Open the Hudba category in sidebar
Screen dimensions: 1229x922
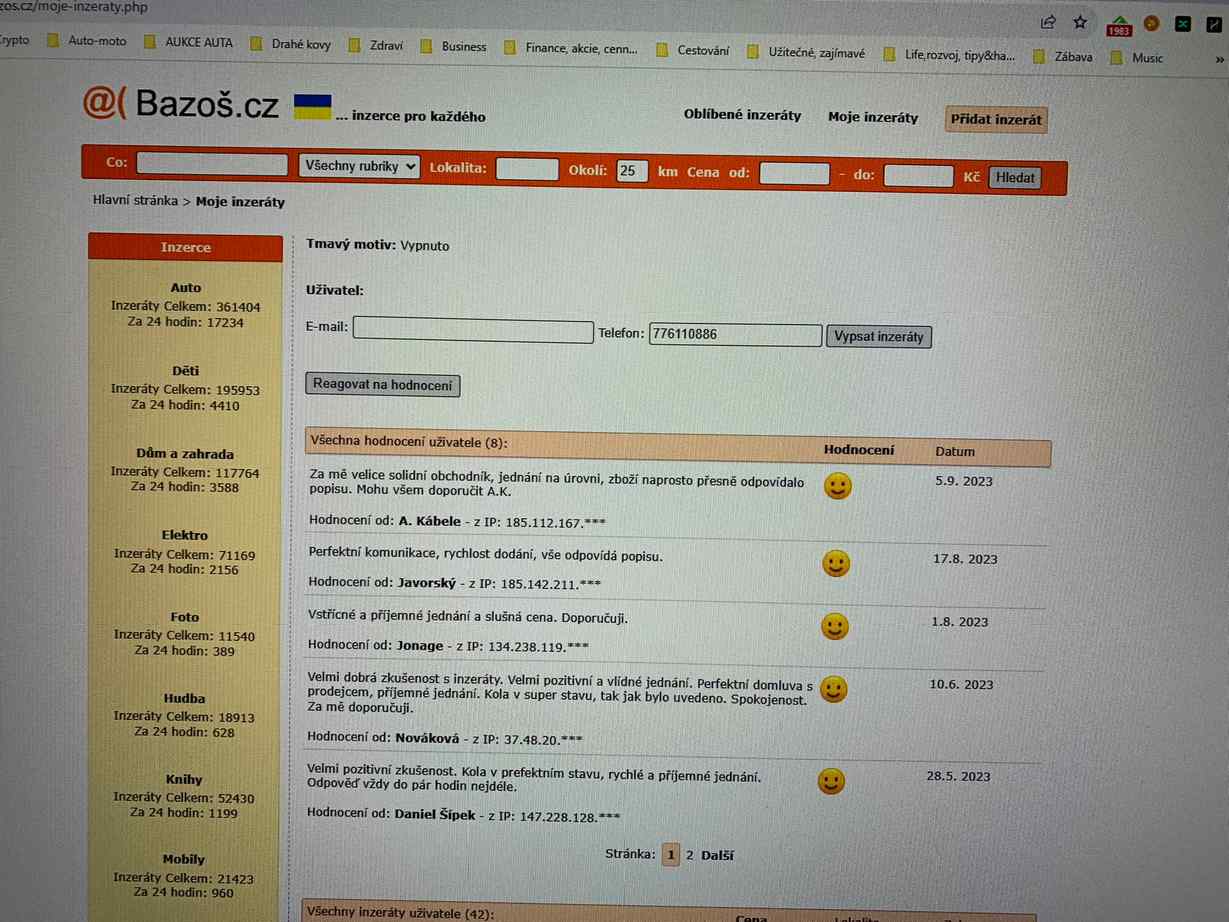click(185, 699)
